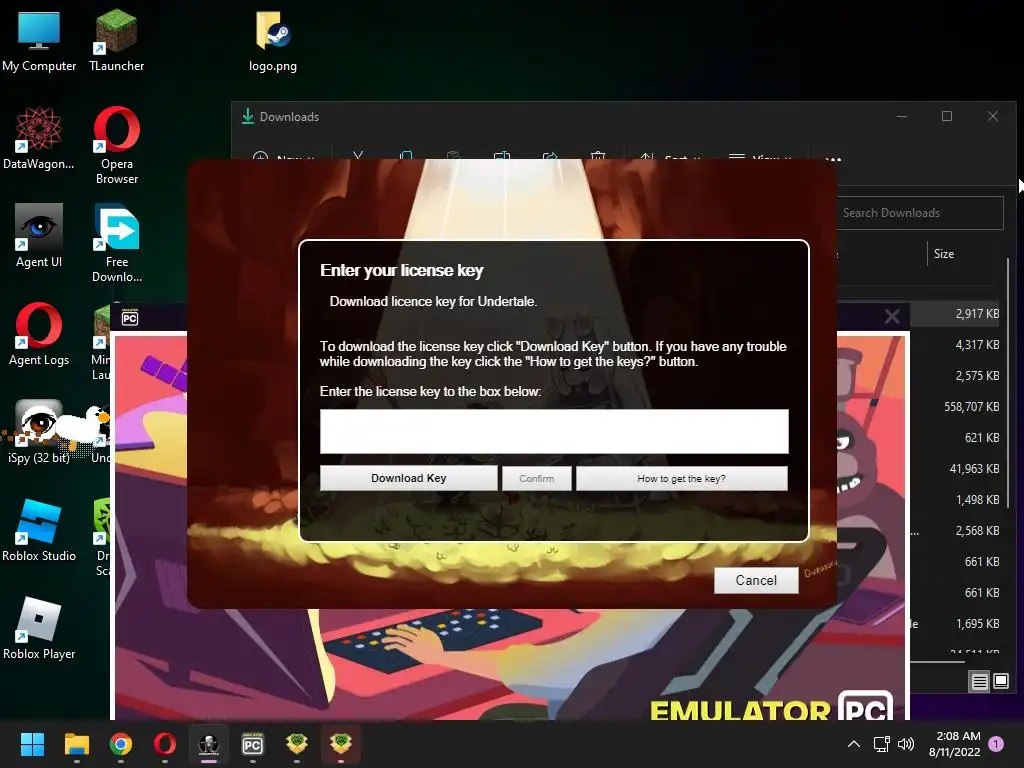Select the 558,707 KB file row in Downloads
The height and width of the screenshot is (768, 1024).
click(955, 407)
